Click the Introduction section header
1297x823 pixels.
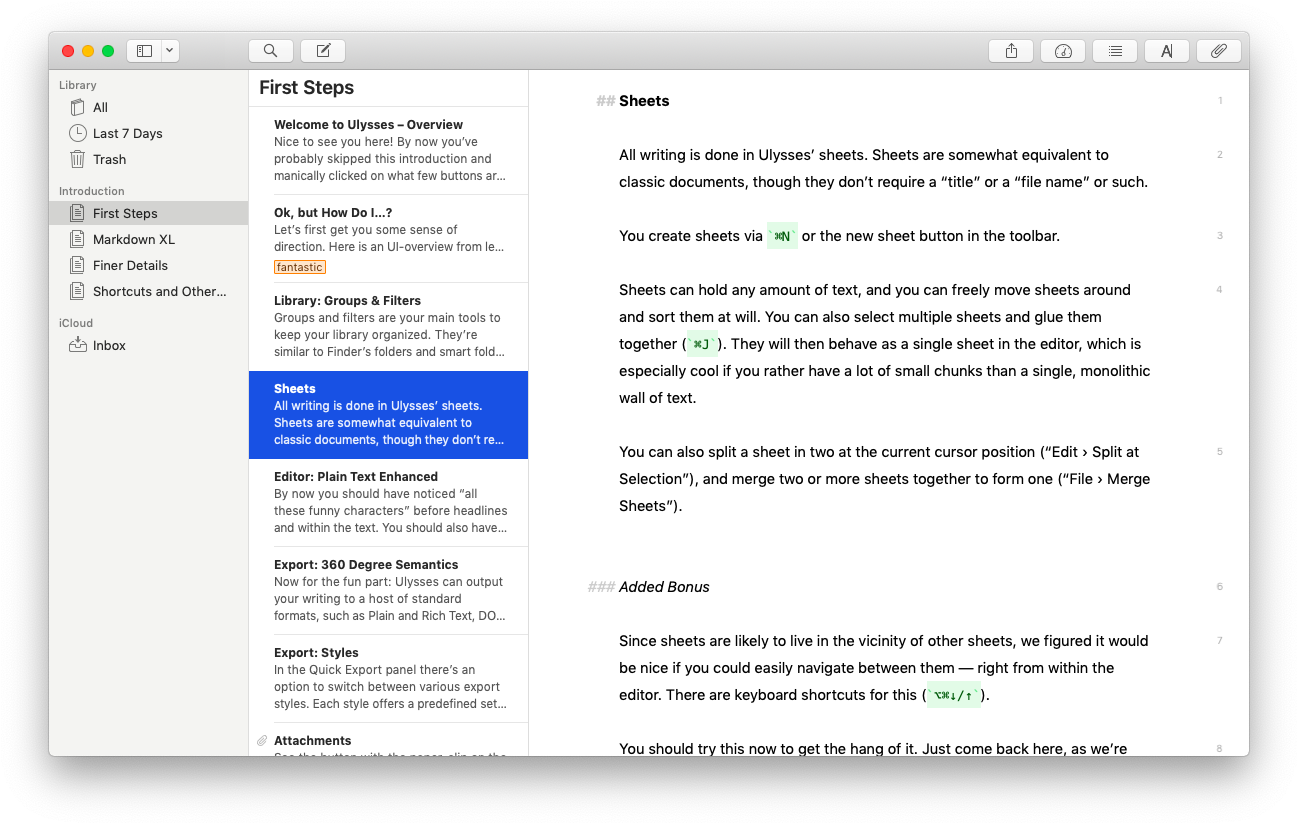click(91, 191)
